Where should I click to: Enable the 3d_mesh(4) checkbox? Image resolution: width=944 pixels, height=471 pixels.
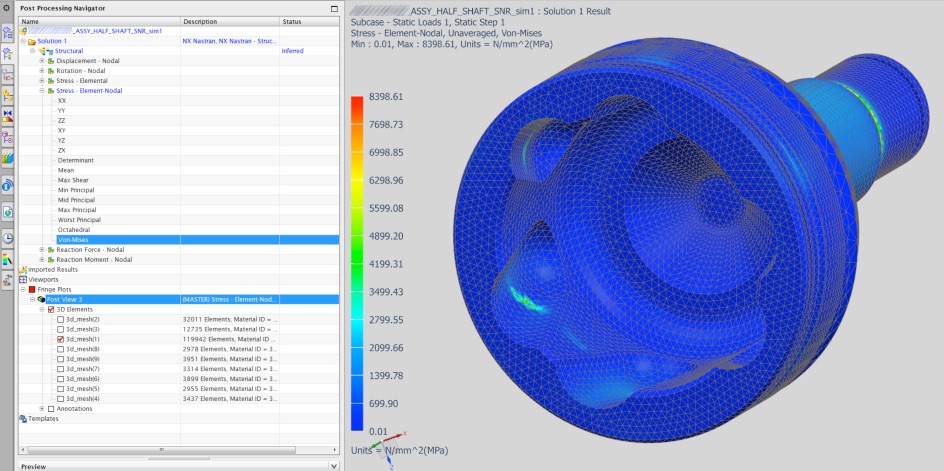click(60, 399)
